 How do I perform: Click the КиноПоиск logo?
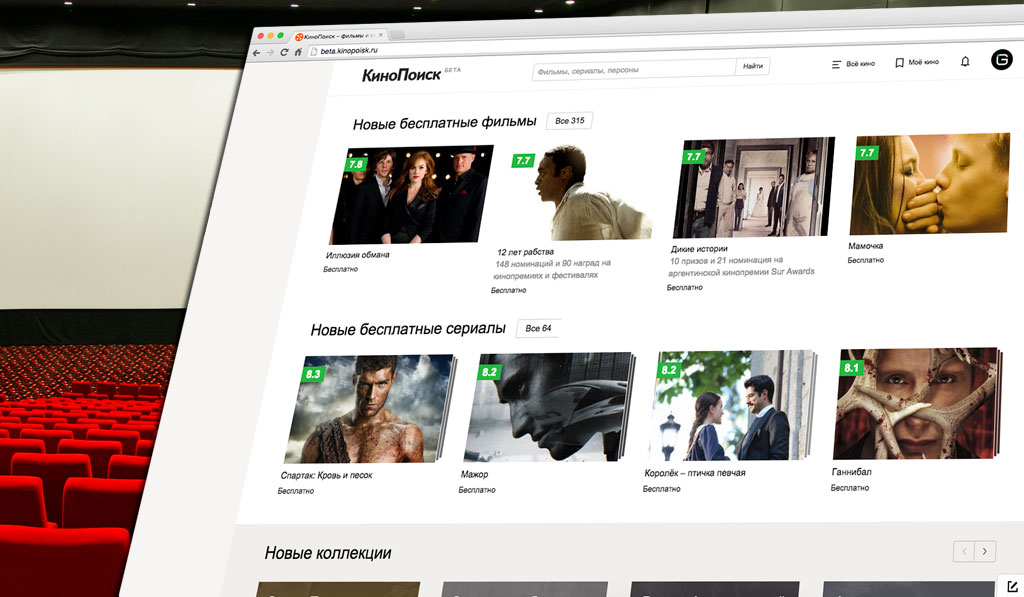coord(401,75)
